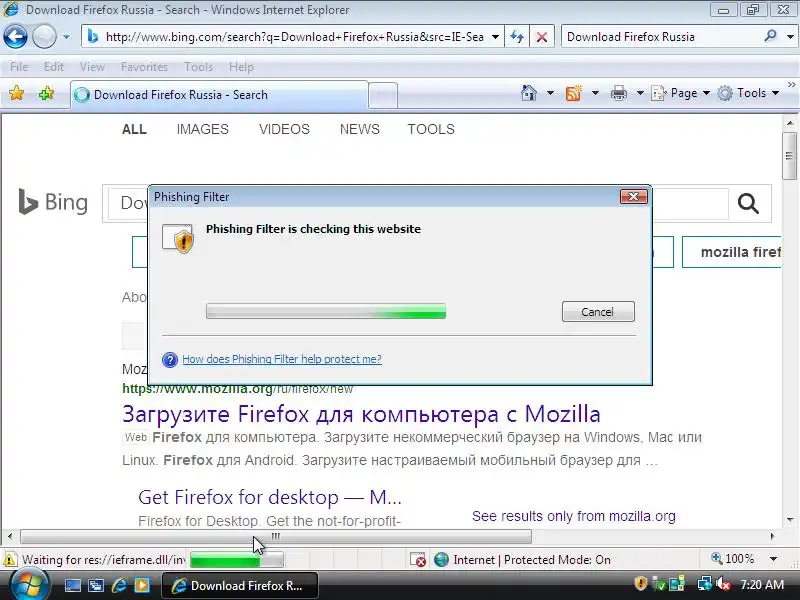Viewport: 800px width, 600px height.
Task: Click the Home icon in command bar
Action: coord(529,93)
